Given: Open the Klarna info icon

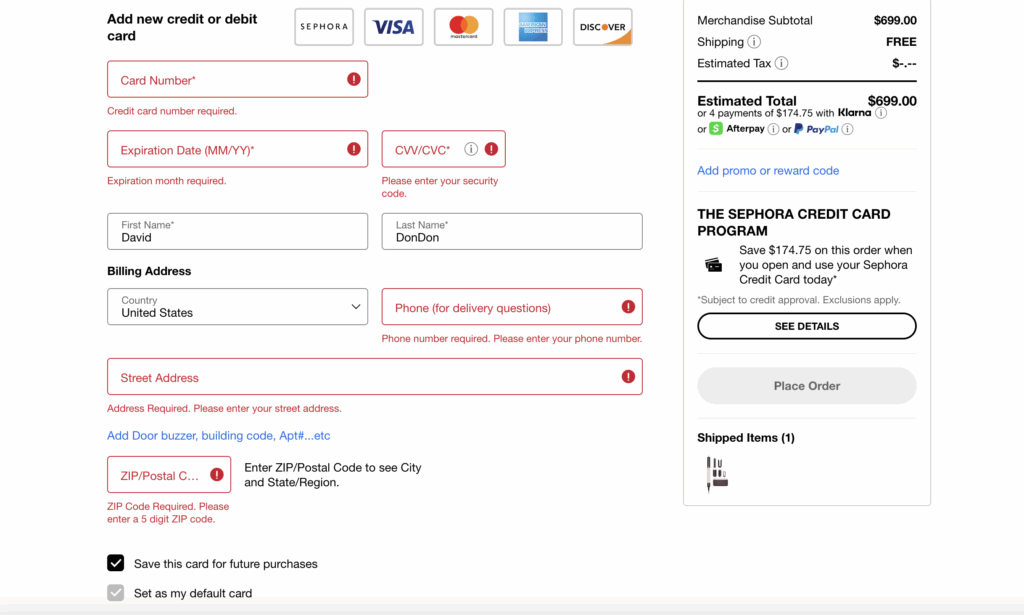Looking at the screenshot, I should (881, 113).
